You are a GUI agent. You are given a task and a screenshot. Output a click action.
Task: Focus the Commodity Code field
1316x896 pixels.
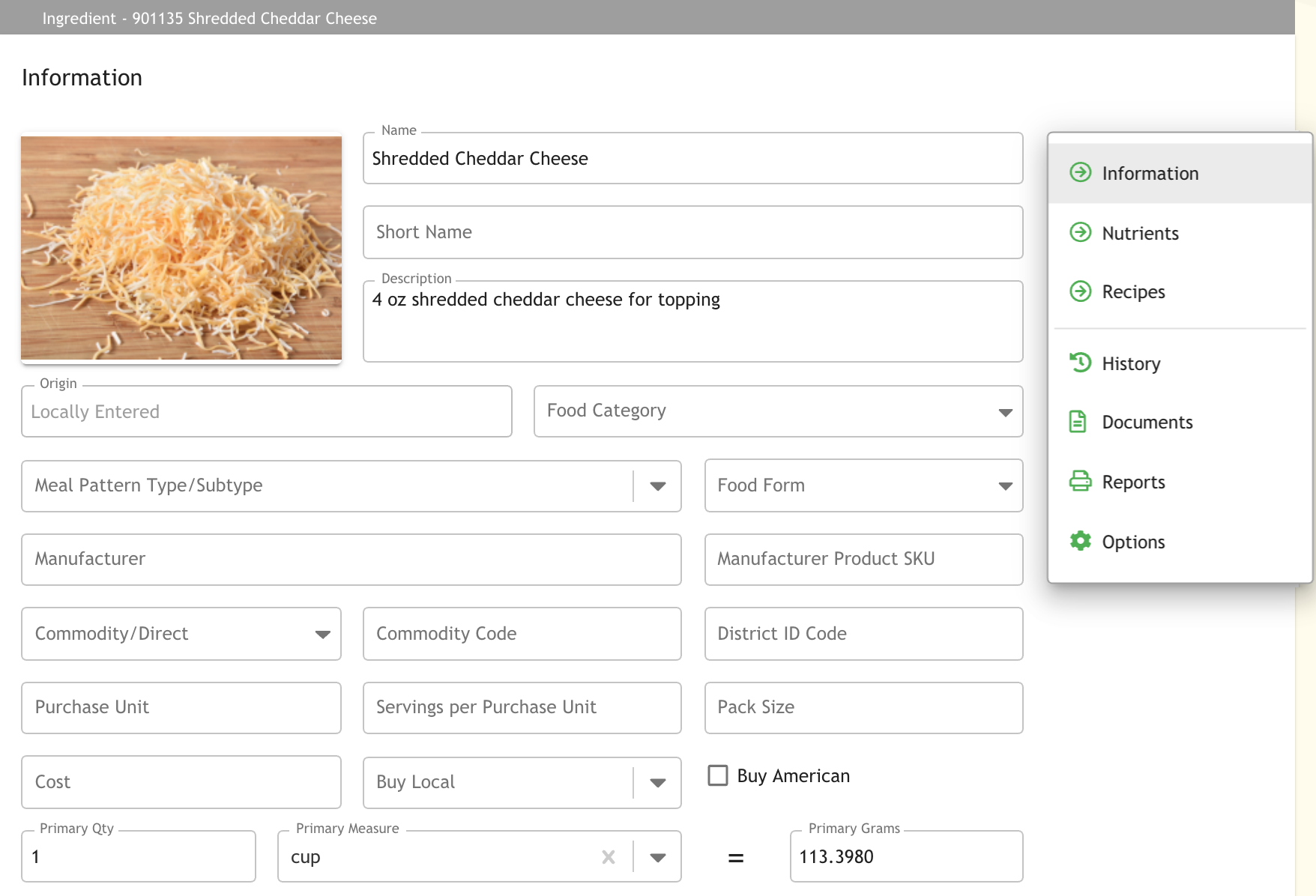(x=522, y=634)
